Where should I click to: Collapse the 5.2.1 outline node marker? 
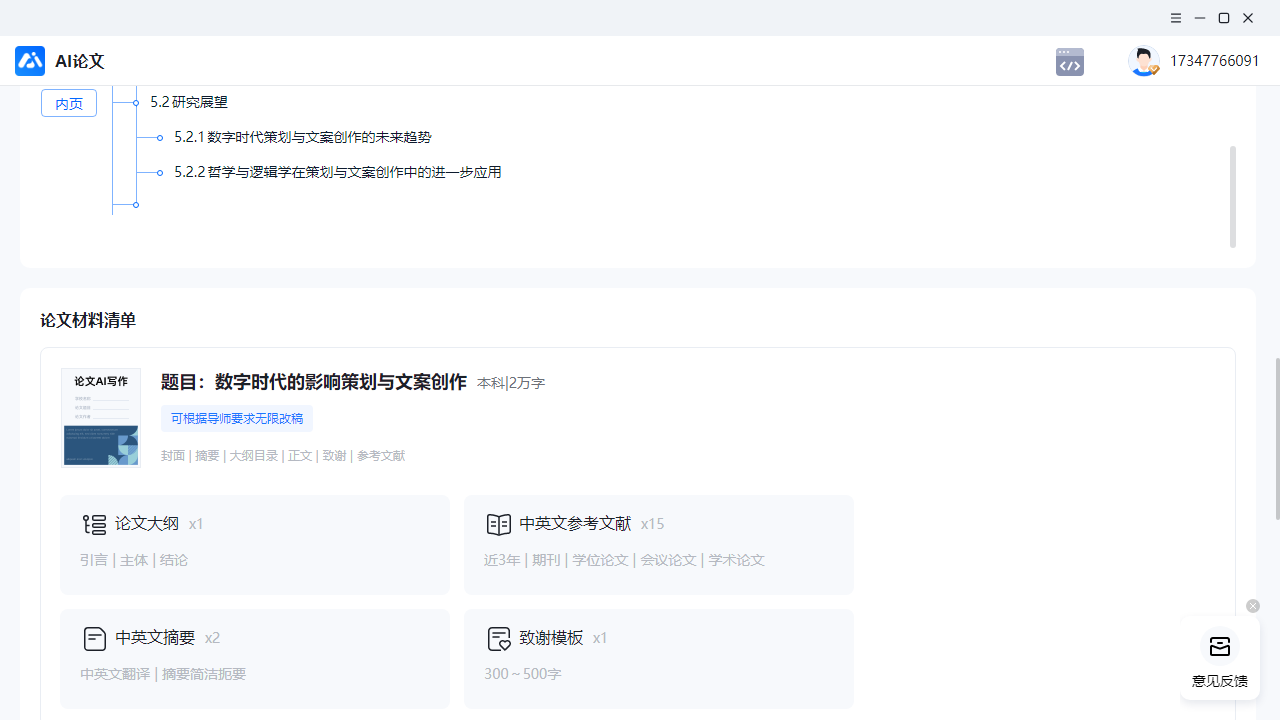160,137
